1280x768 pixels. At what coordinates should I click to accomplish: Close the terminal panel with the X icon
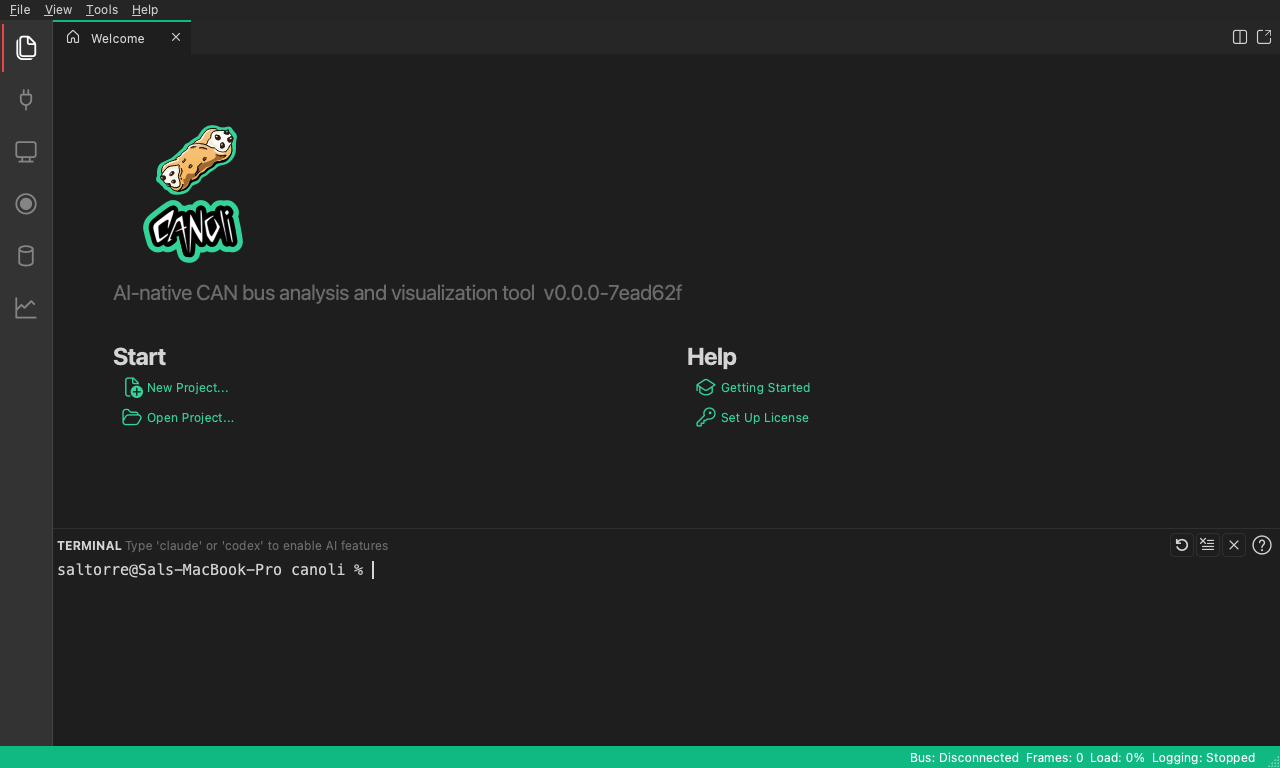coord(1234,545)
